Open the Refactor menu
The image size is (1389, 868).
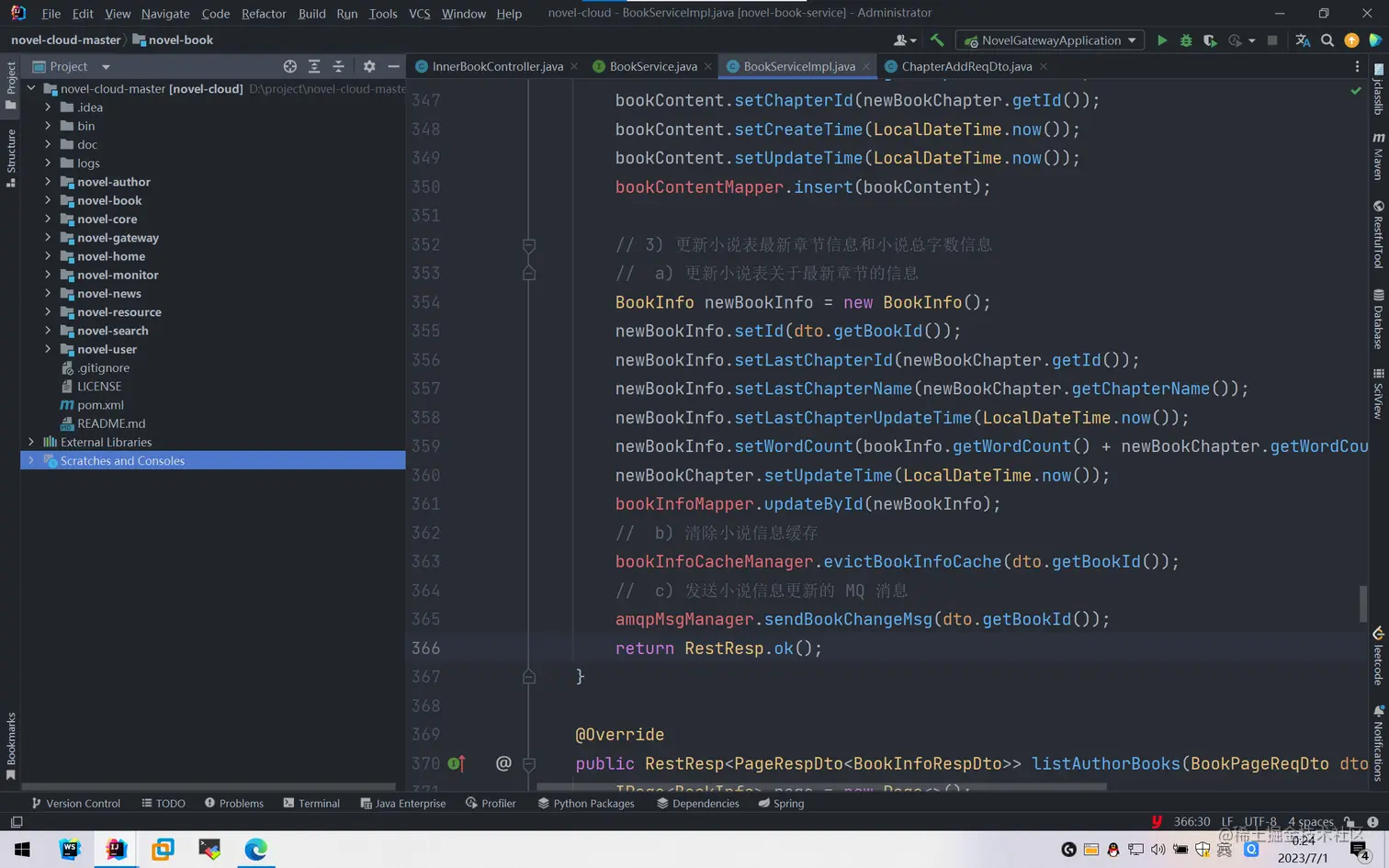tap(264, 14)
